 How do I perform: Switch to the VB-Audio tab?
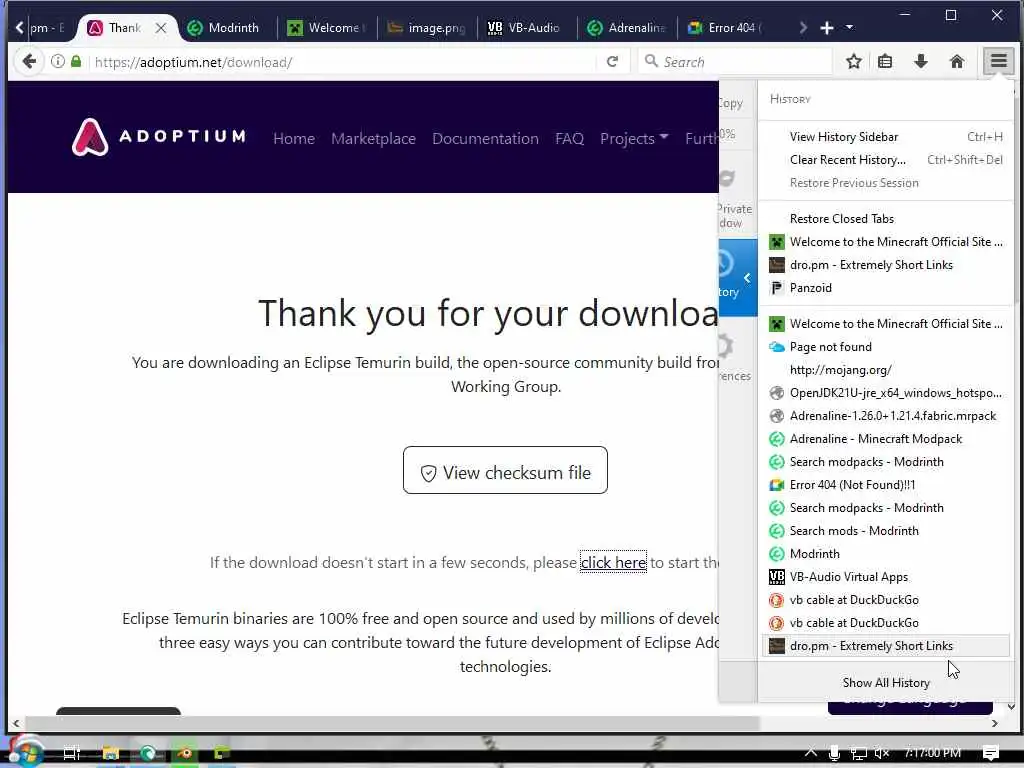tap(525, 28)
